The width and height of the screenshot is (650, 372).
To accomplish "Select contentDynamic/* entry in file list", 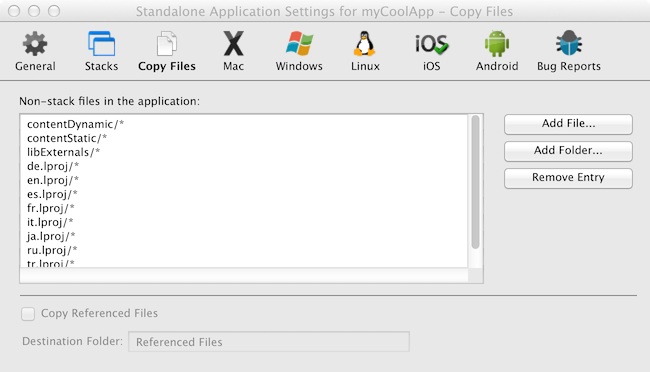I will [x=244, y=124].
